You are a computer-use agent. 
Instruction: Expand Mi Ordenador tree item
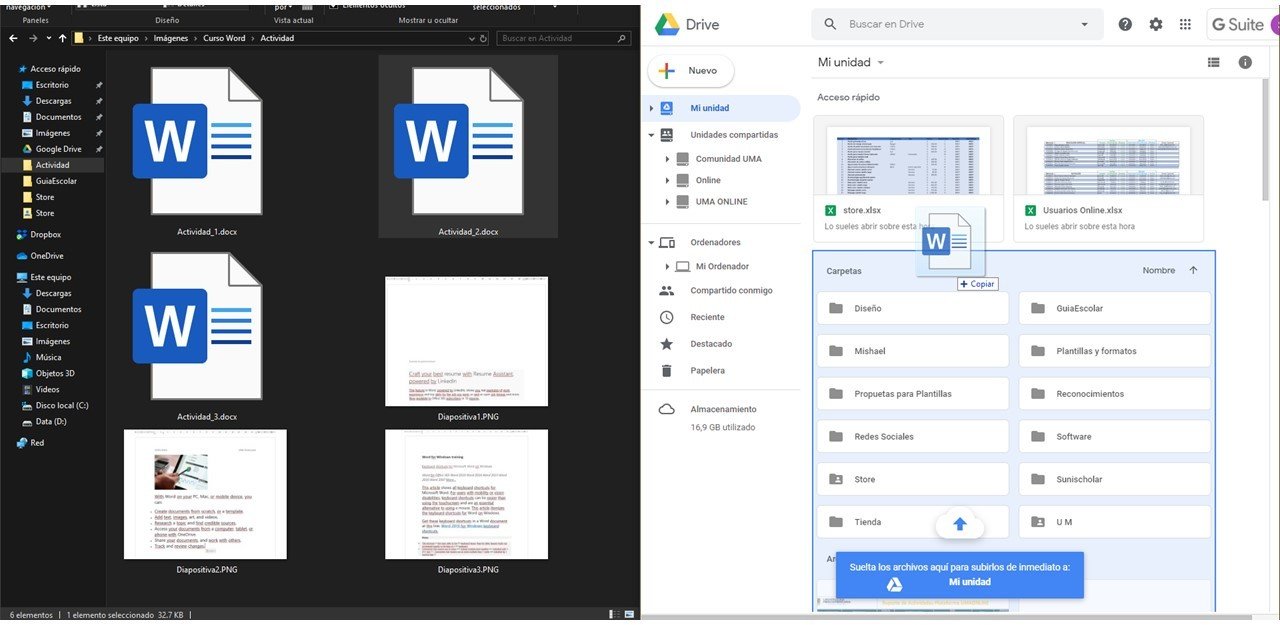click(x=667, y=266)
